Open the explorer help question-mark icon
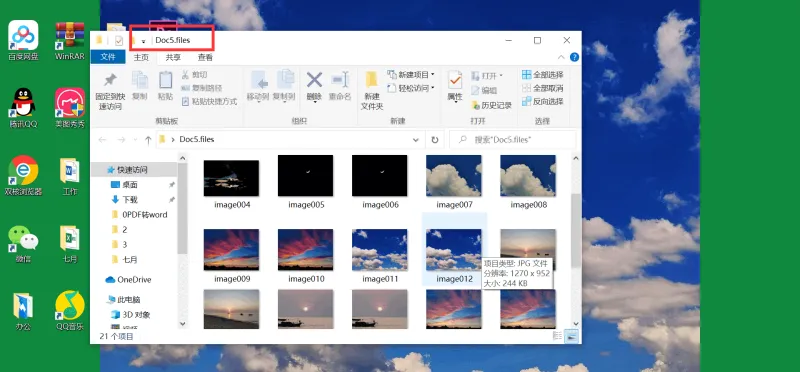 (x=574, y=57)
